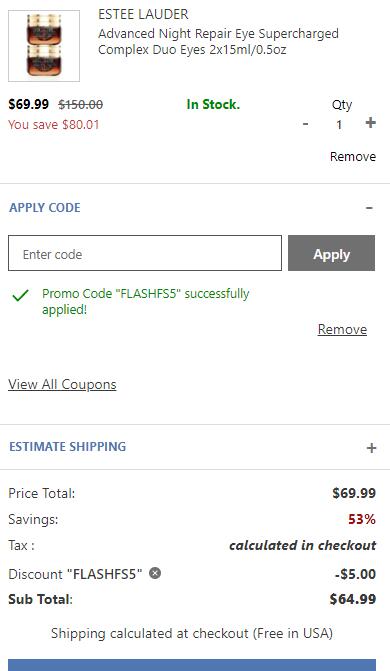The width and height of the screenshot is (390, 671).
Task: Open the Estee Lauder product thumbnail
Action: (44, 46)
